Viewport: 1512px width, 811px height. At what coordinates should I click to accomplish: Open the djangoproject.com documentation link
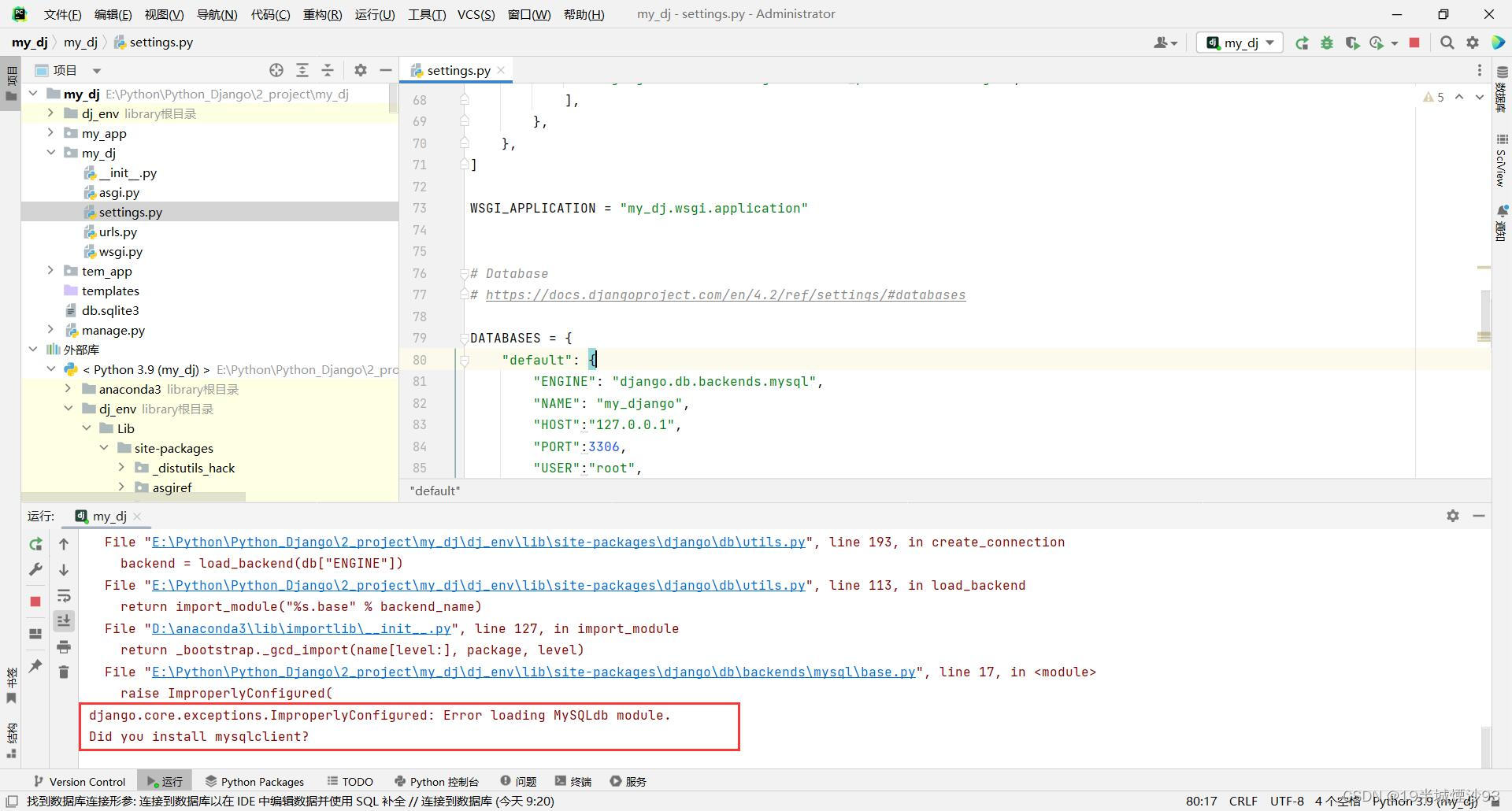(x=724, y=294)
